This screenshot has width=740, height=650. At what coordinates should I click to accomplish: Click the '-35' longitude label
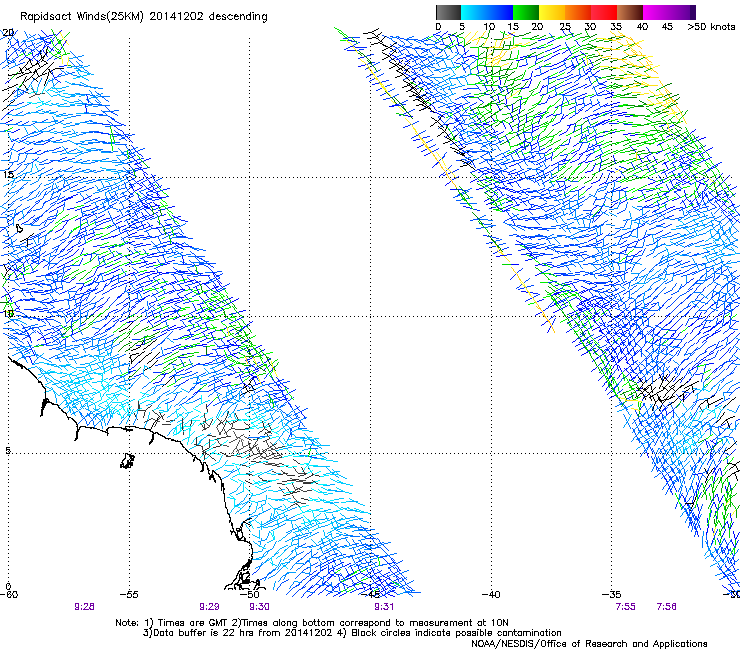612,594
